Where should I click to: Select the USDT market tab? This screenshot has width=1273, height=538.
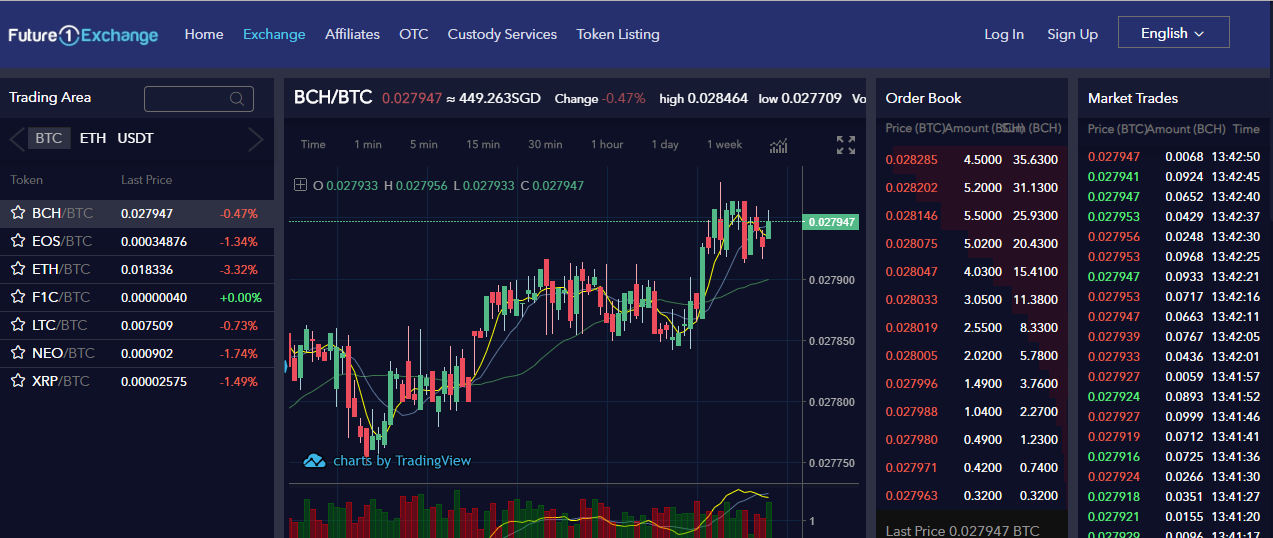[x=135, y=138]
